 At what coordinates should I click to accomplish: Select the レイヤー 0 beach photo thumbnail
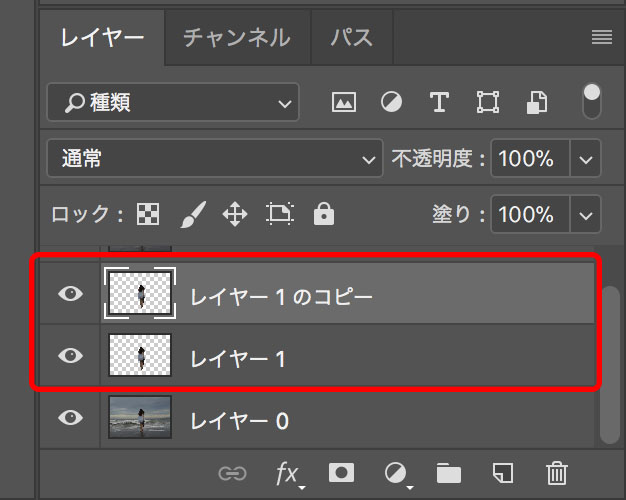pos(140,417)
